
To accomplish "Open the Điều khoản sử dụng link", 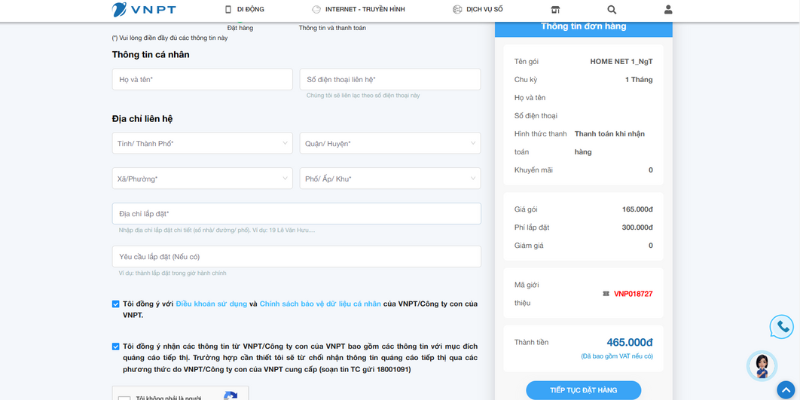I will tap(211, 304).
